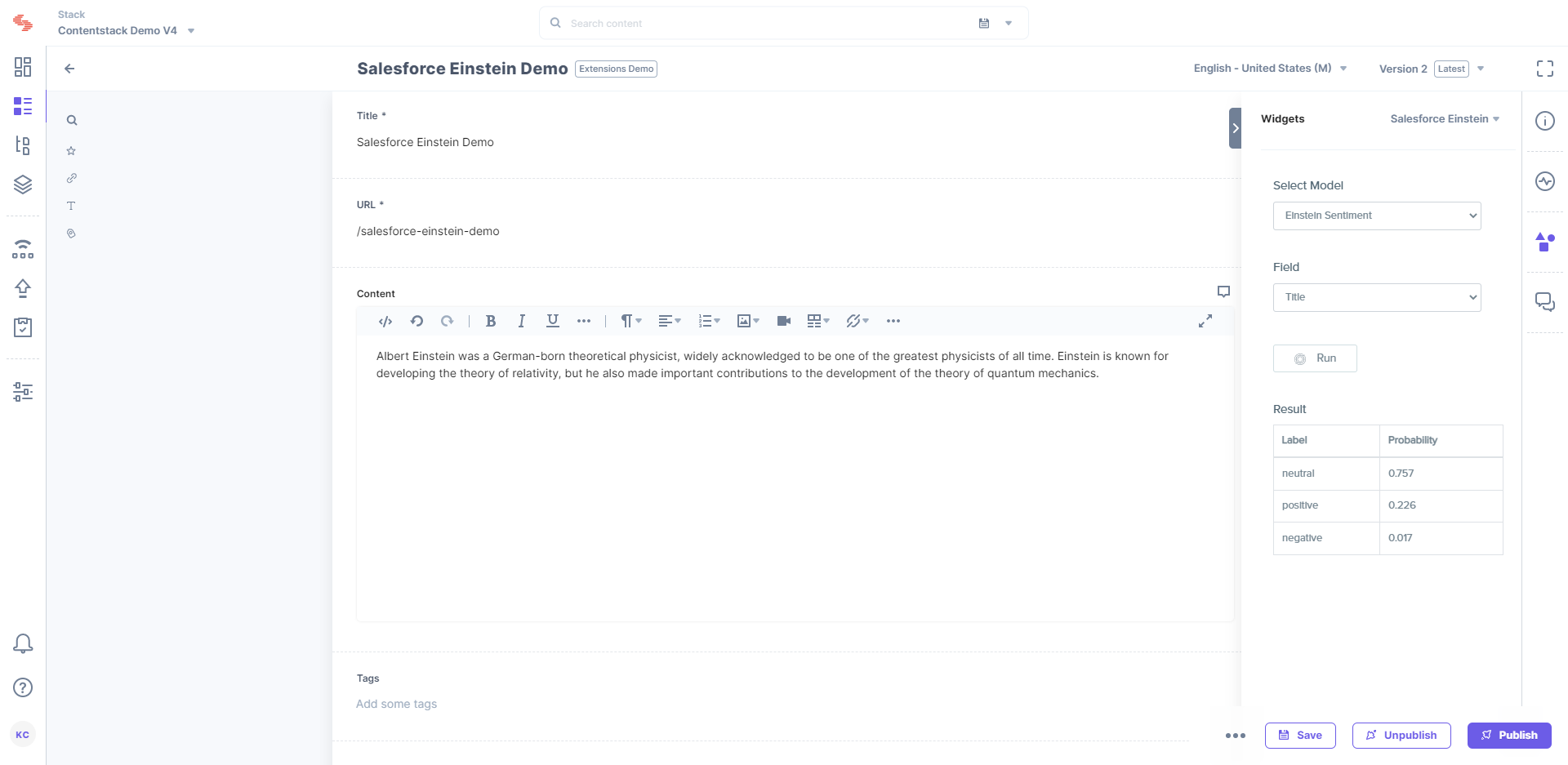Screen dimensions: 1568x765
Task: Open the Publish Queue icon in sidebar
Action: pyautogui.click(x=23, y=249)
